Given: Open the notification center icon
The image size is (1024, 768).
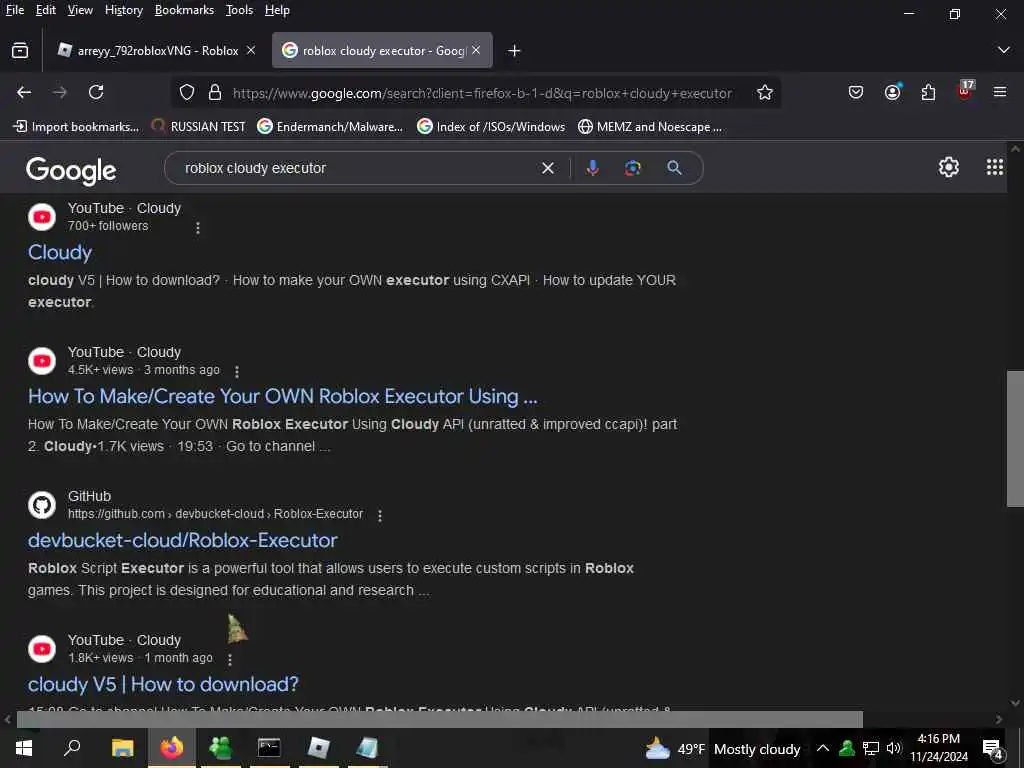Looking at the screenshot, I should tap(993, 748).
